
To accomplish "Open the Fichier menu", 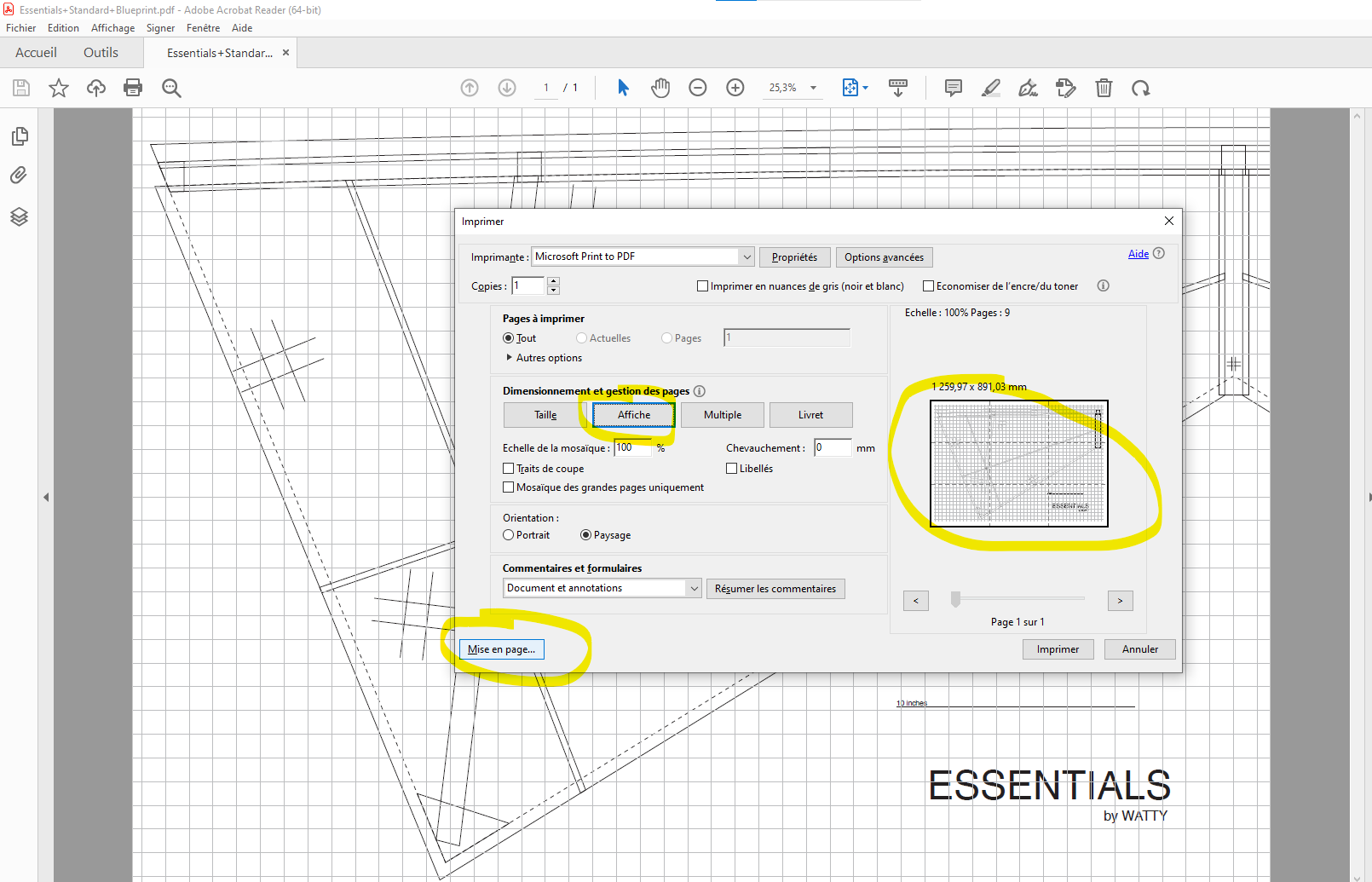I will tap(21, 28).
